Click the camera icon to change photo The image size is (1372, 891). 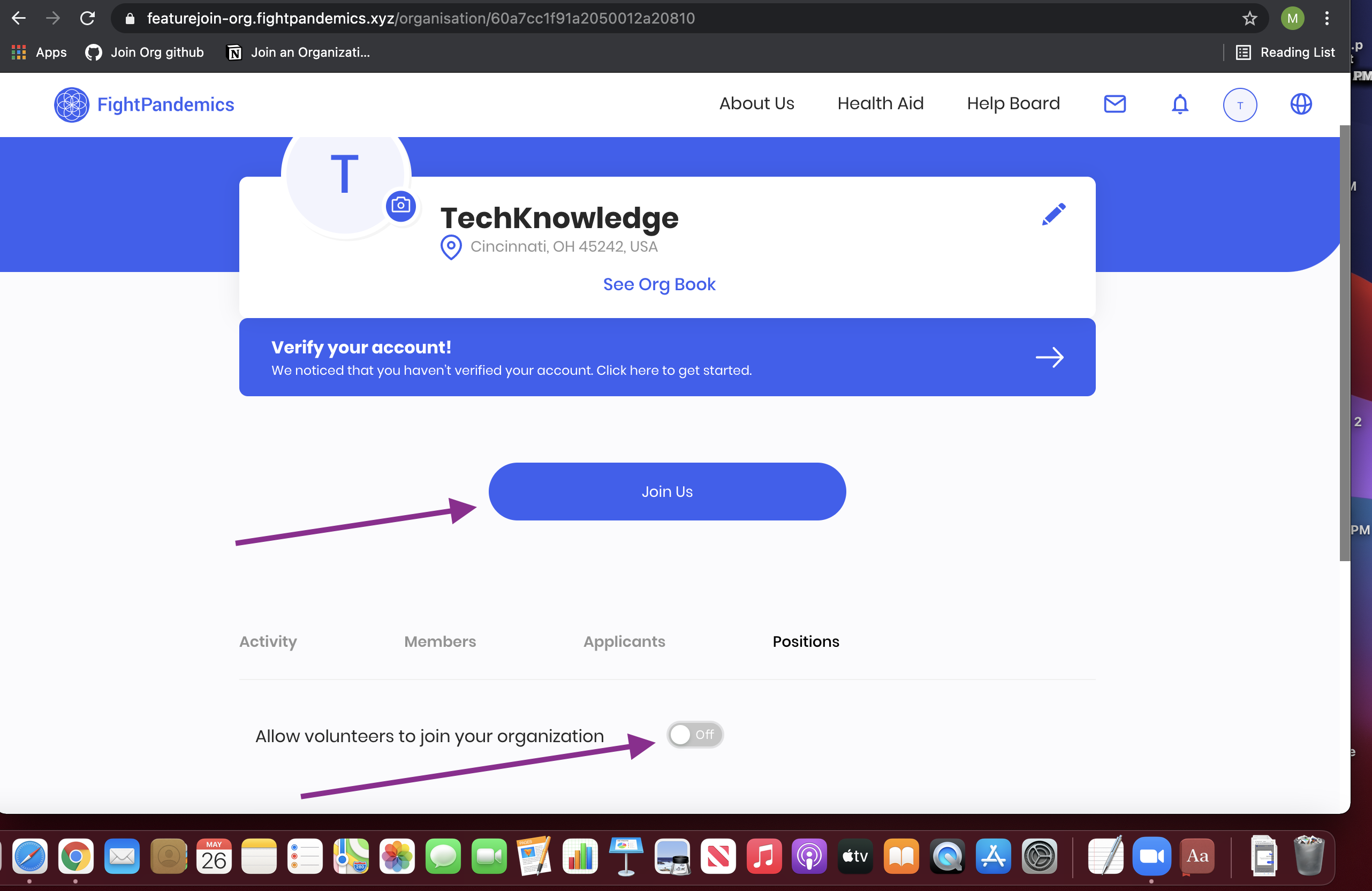(400, 205)
